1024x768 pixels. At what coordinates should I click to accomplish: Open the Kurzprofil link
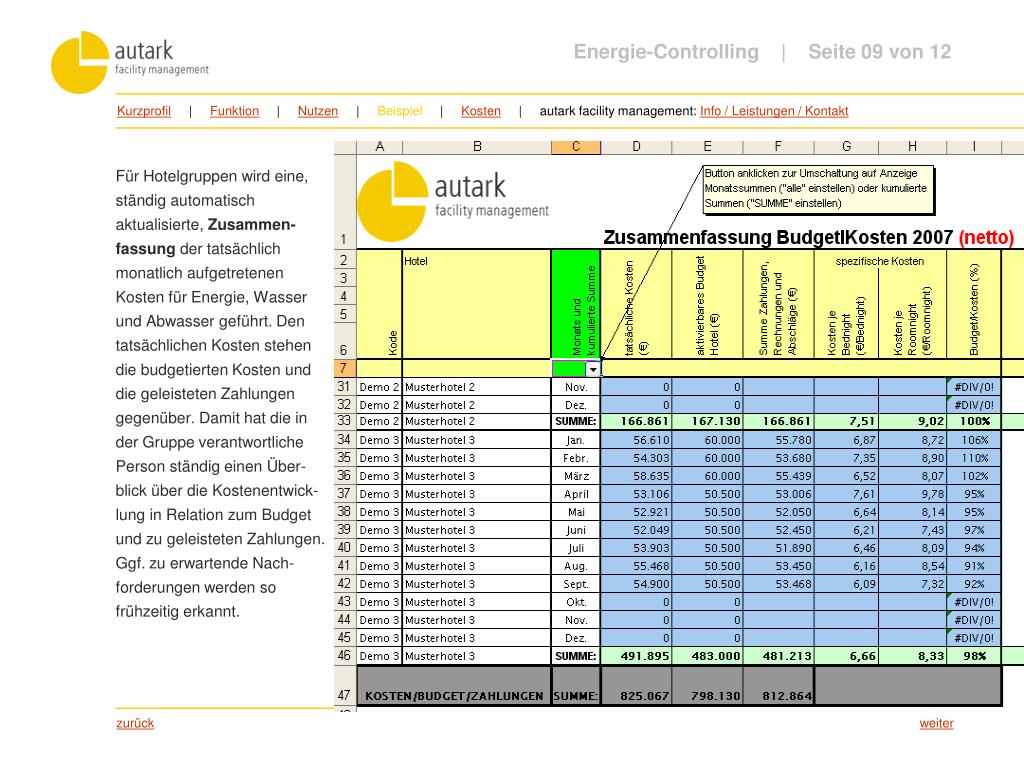144,111
